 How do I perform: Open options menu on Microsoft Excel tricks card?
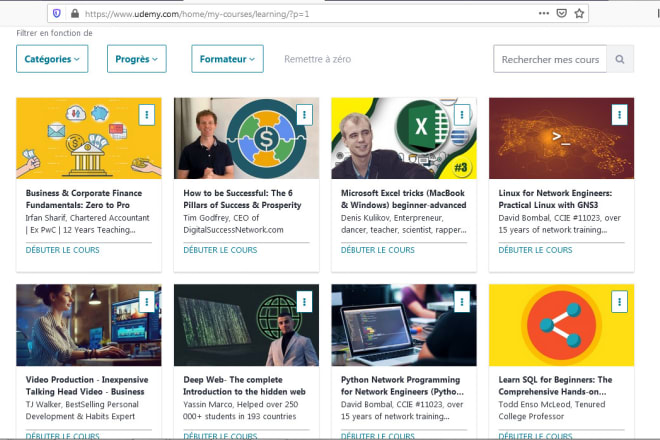point(462,115)
